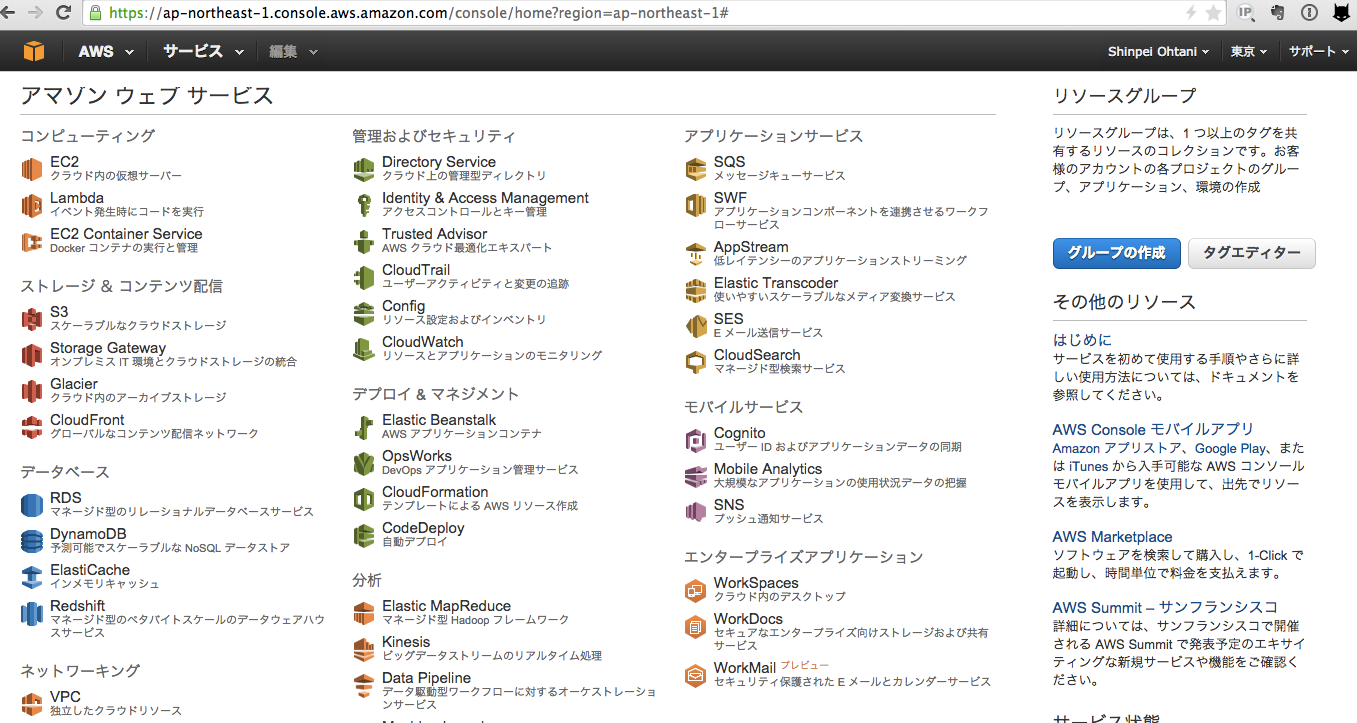This screenshot has width=1357, height=723.
Task: Open the Data Pipeline service link
Action: tap(426, 678)
